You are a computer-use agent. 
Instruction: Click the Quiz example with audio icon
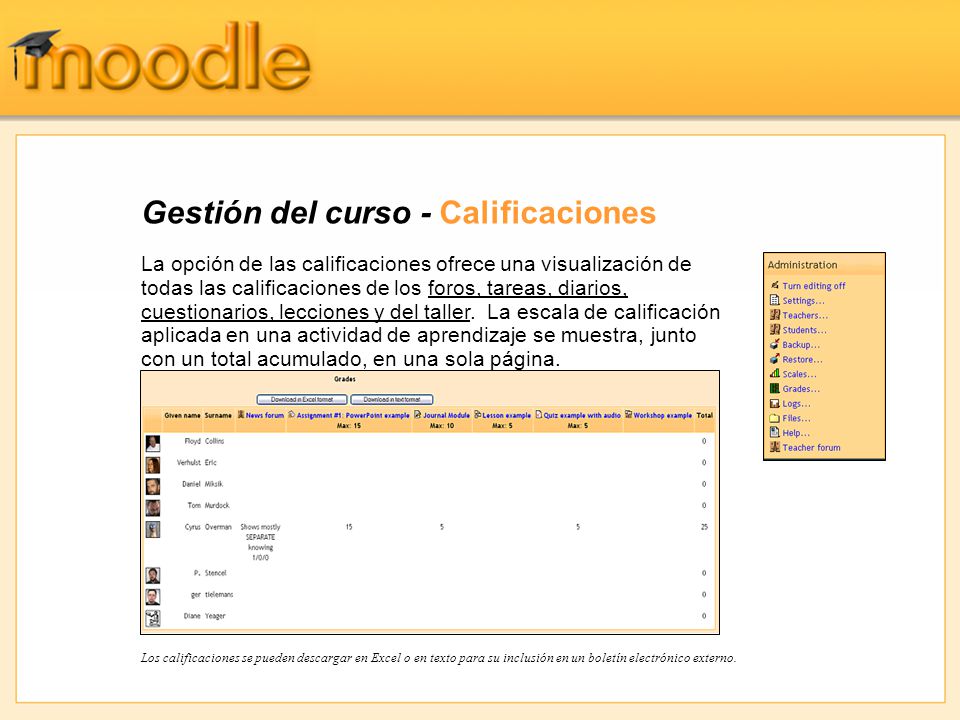[539, 414]
